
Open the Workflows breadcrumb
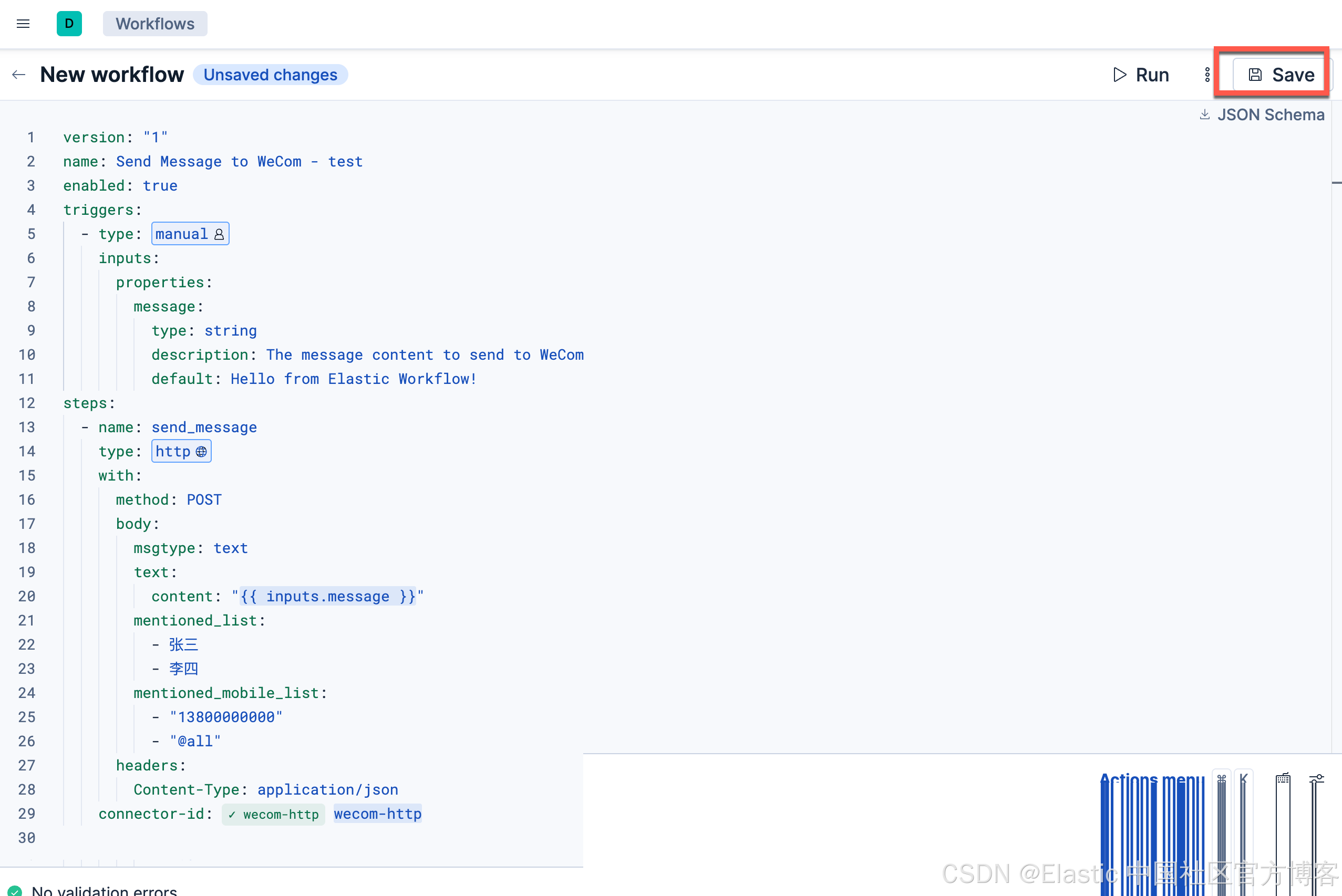[155, 24]
